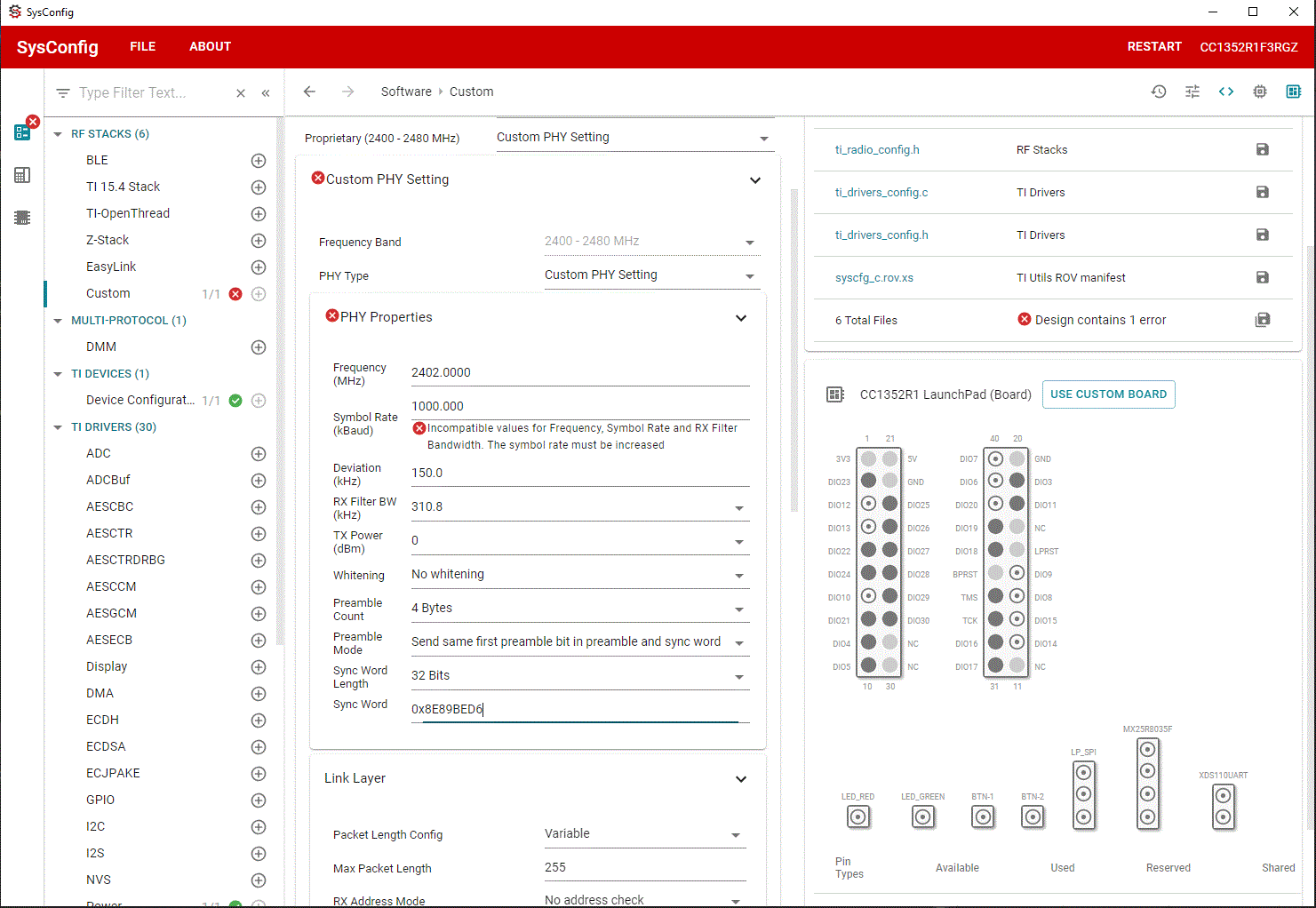Add a DMM module instance
Screen dimensions: 1316x908
pyautogui.click(x=259, y=347)
